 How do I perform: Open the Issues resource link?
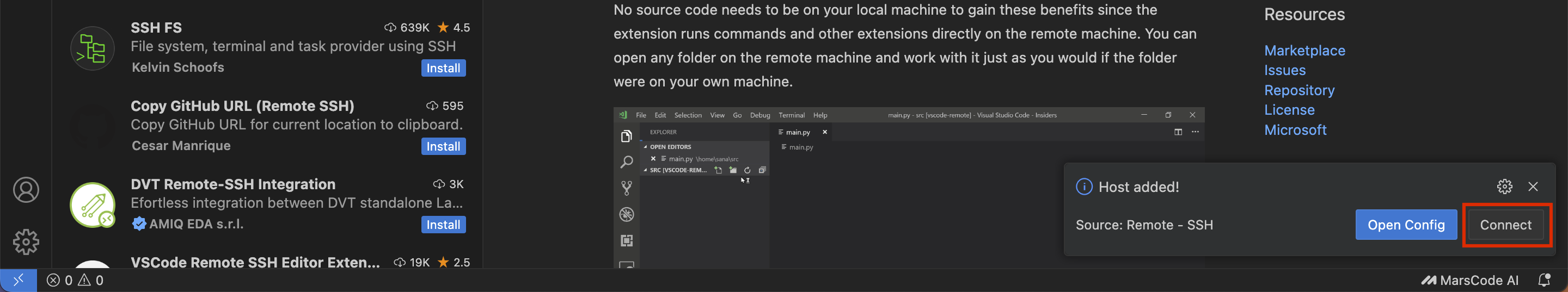pos(1285,71)
